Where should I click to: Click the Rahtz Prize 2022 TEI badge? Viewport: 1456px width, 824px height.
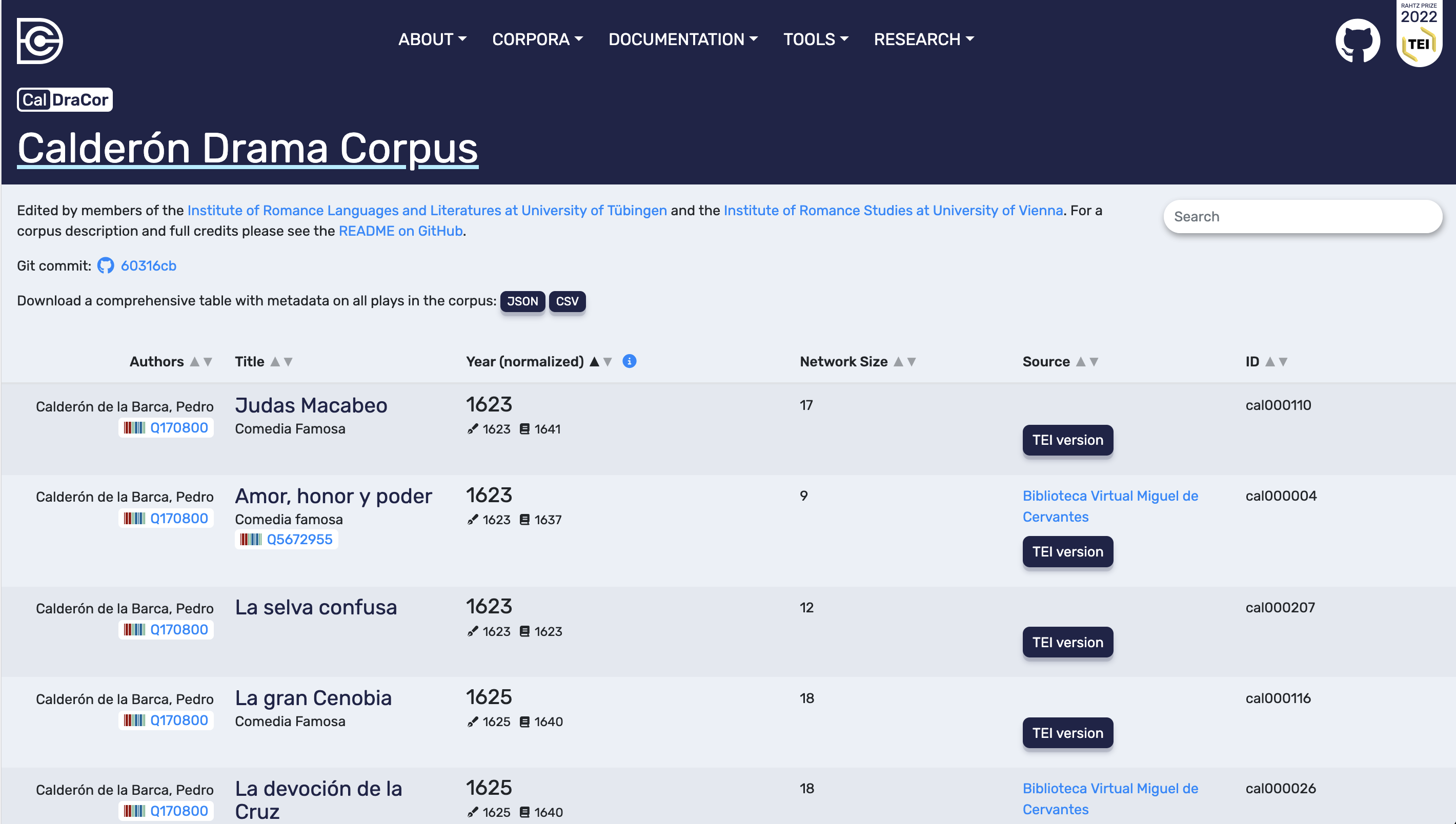point(1419,35)
